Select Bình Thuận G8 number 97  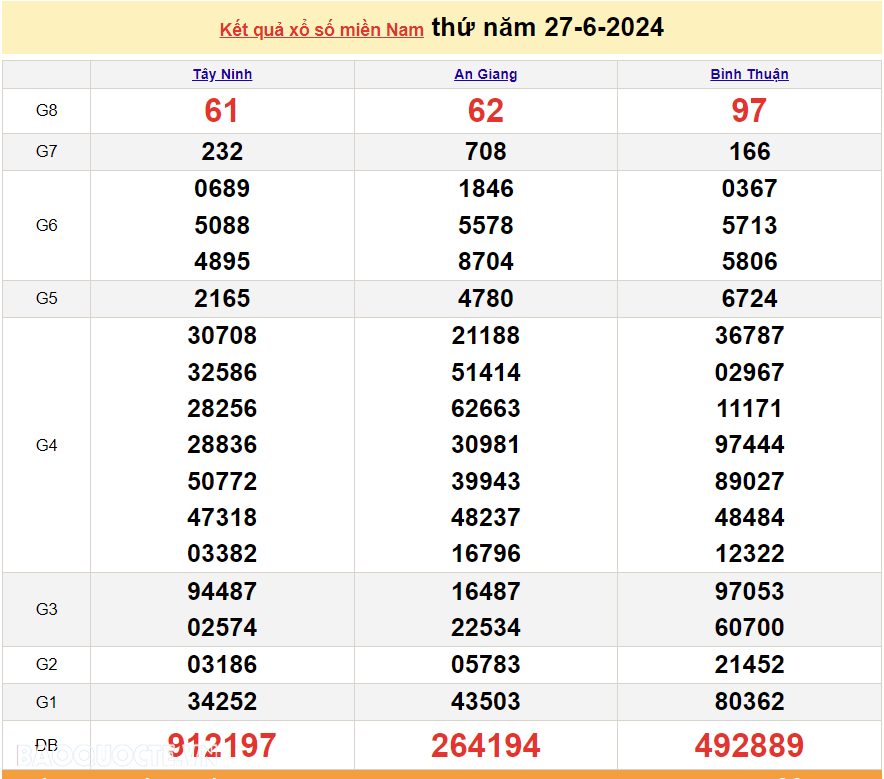(x=749, y=110)
